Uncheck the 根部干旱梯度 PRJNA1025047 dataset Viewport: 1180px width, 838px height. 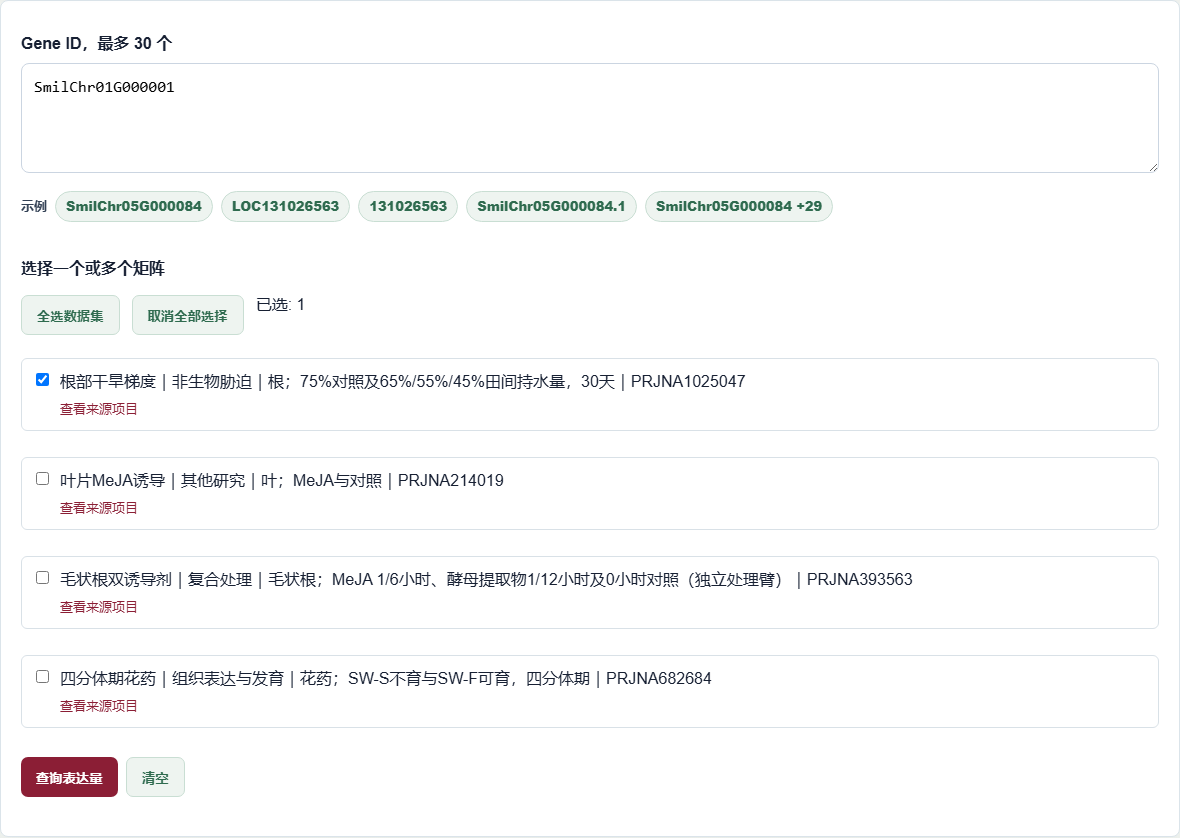tap(43, 380)
